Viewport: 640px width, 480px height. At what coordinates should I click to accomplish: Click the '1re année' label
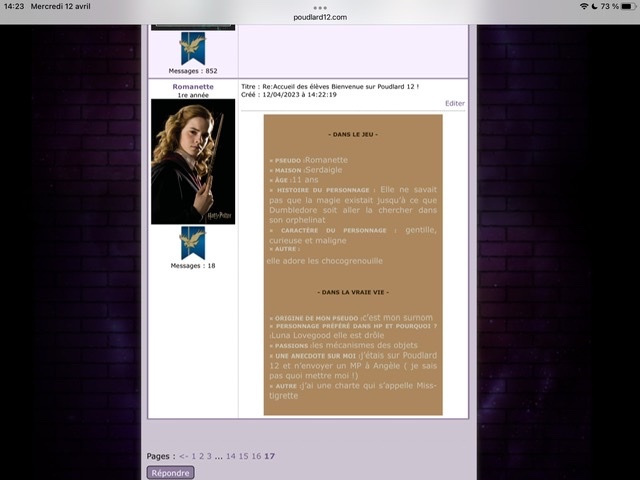(x=193, y=95)
